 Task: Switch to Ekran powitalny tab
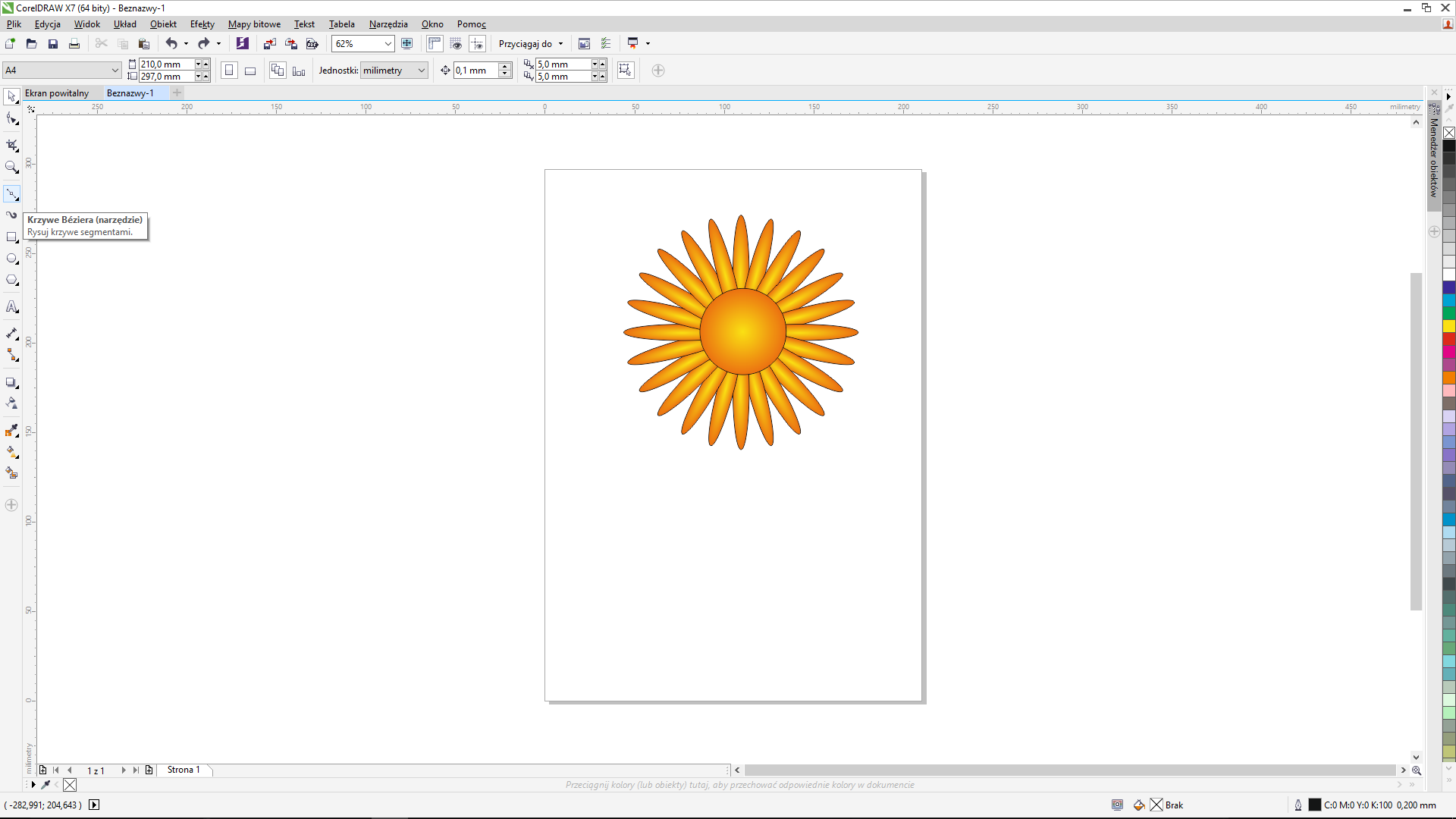57,93
